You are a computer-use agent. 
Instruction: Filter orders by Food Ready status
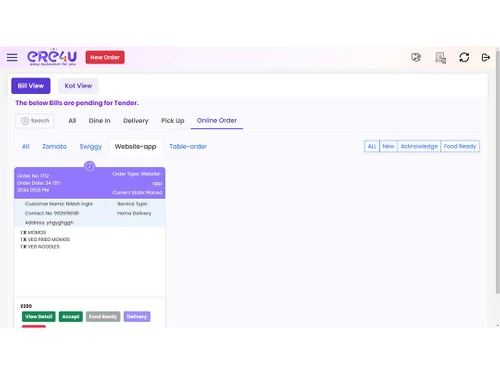pyautogui.click(x=460, y=146)
